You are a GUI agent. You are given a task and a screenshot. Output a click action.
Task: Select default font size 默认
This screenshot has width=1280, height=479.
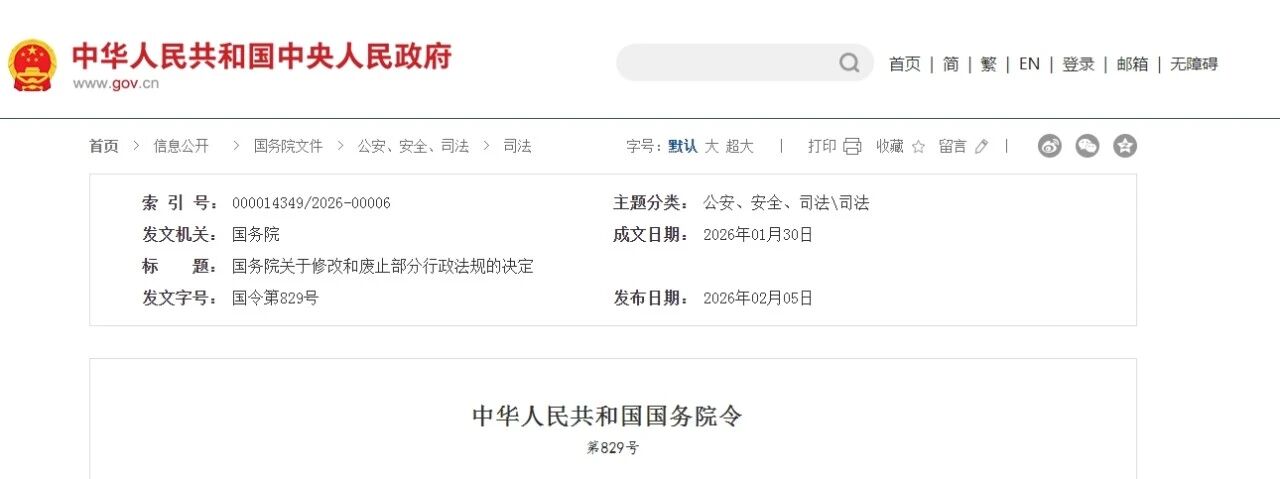click(x=683, y=146)
